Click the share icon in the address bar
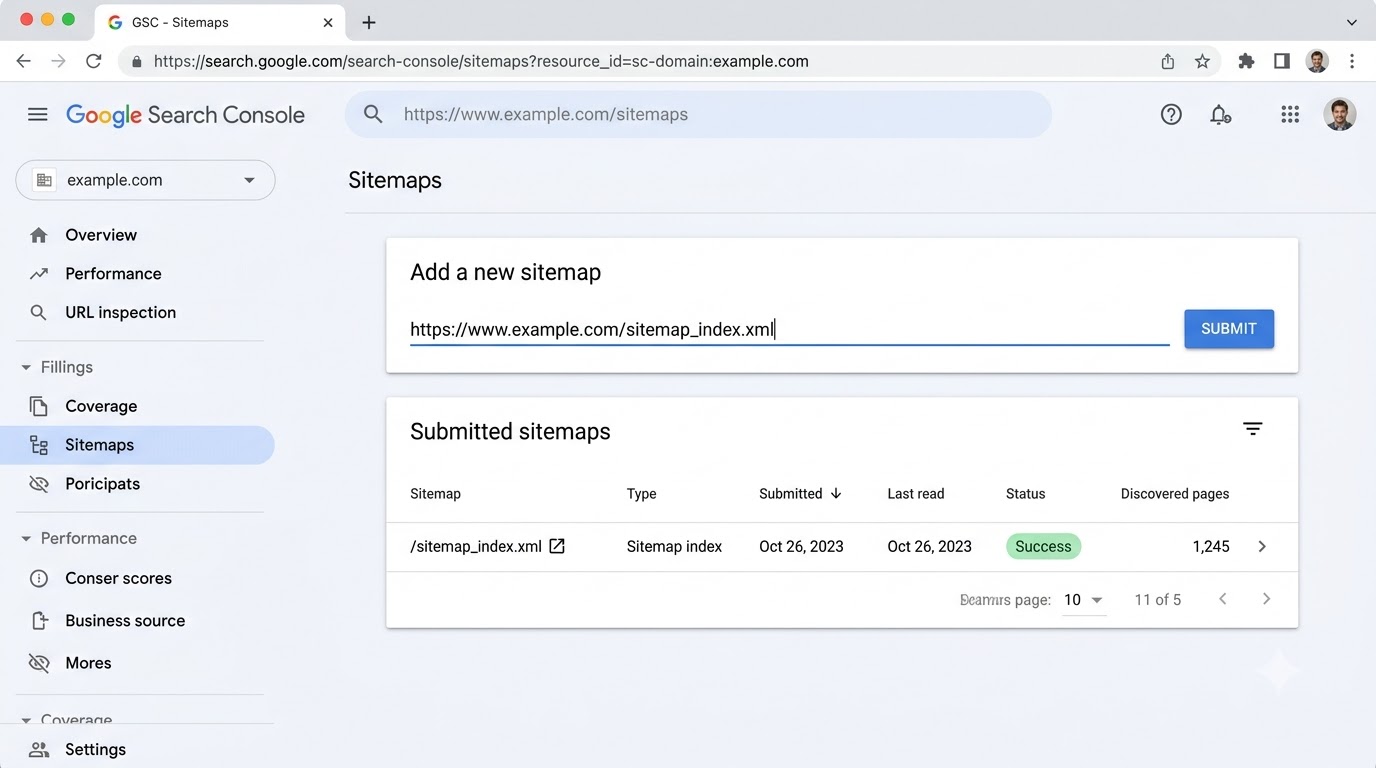Image resolution: width=1376 pixels, height=768 pixels. 1167,61
